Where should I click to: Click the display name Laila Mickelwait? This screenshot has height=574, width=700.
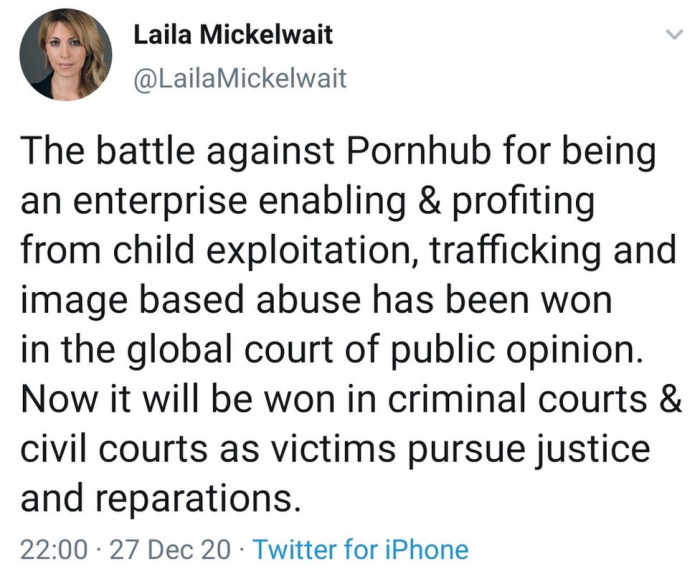(x=233, y=37)
